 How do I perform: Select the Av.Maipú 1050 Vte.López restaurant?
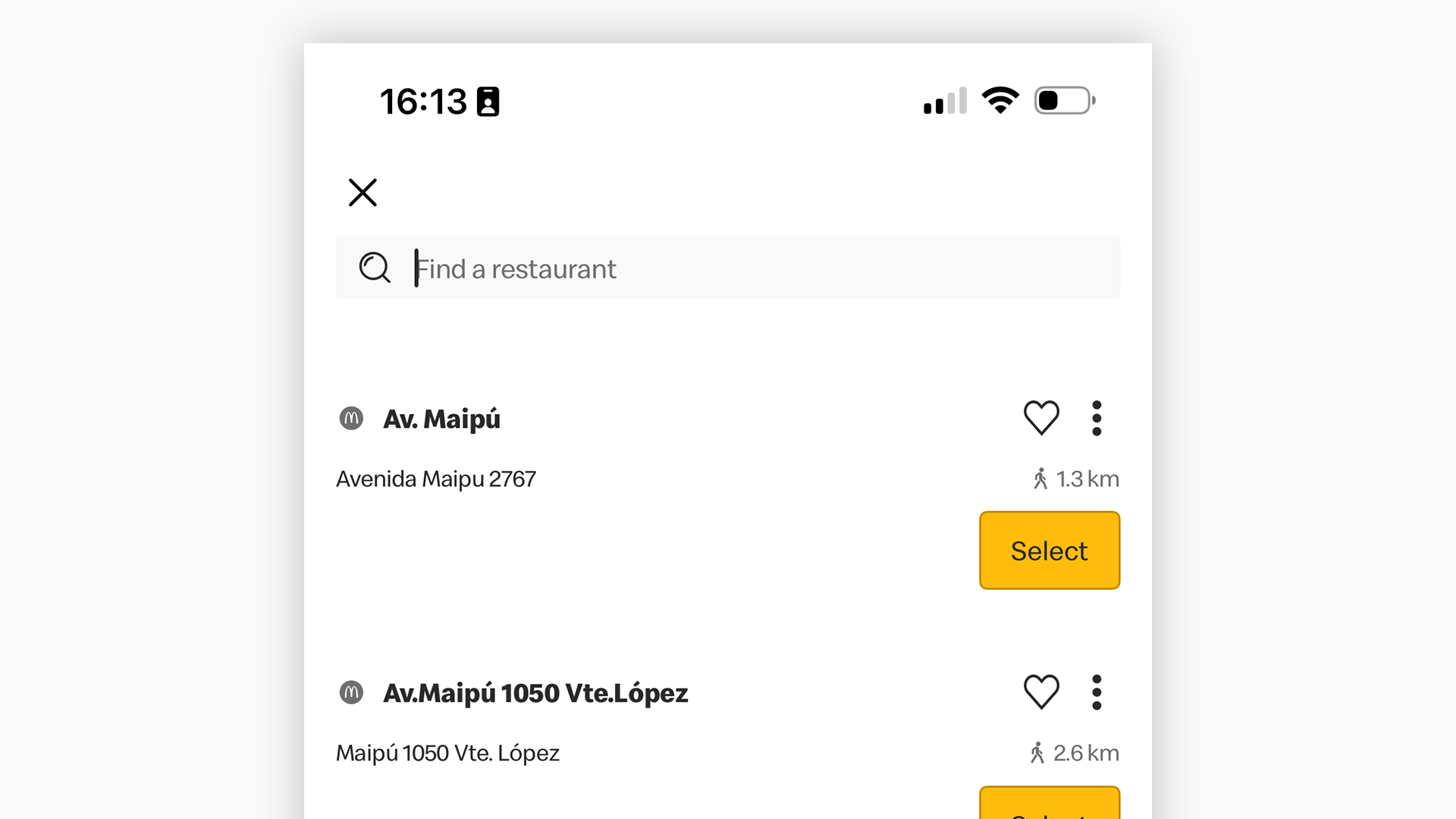[x=1049, y=805]
